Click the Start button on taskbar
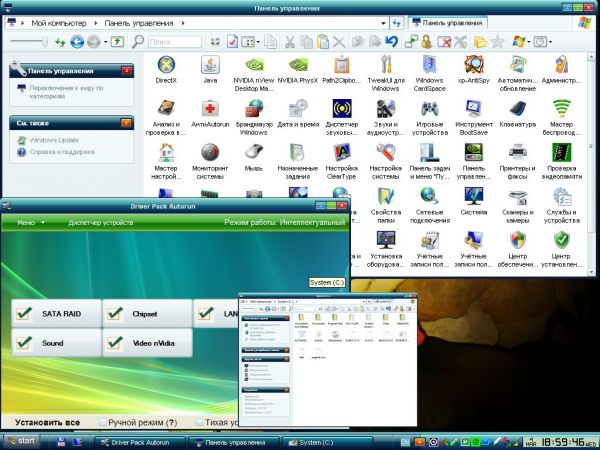 pos(22,440)
